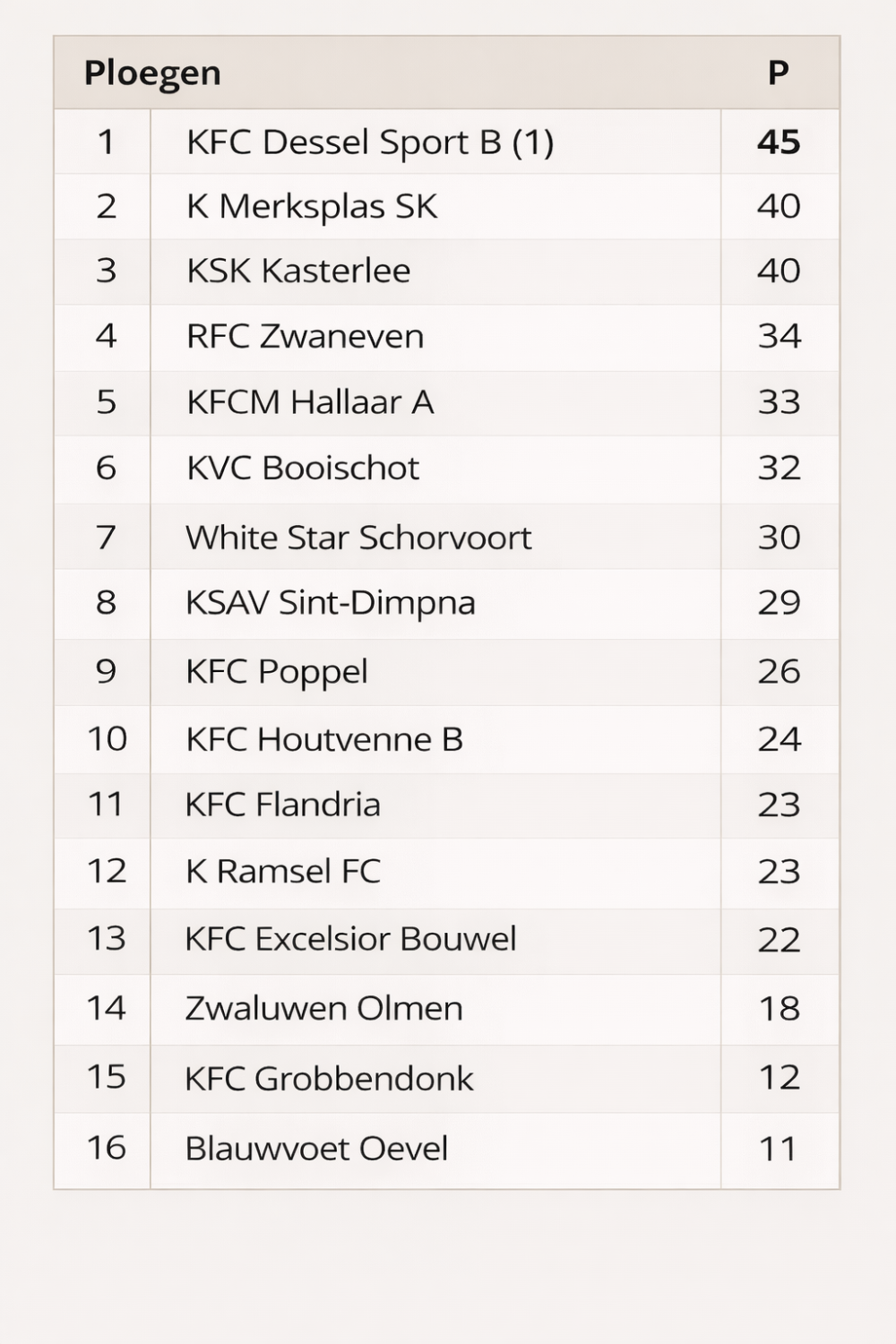The width and height of the screenshot is (896, 1344).
Task: Click the Ploegen column header
Action: click(x=152, y=73)
